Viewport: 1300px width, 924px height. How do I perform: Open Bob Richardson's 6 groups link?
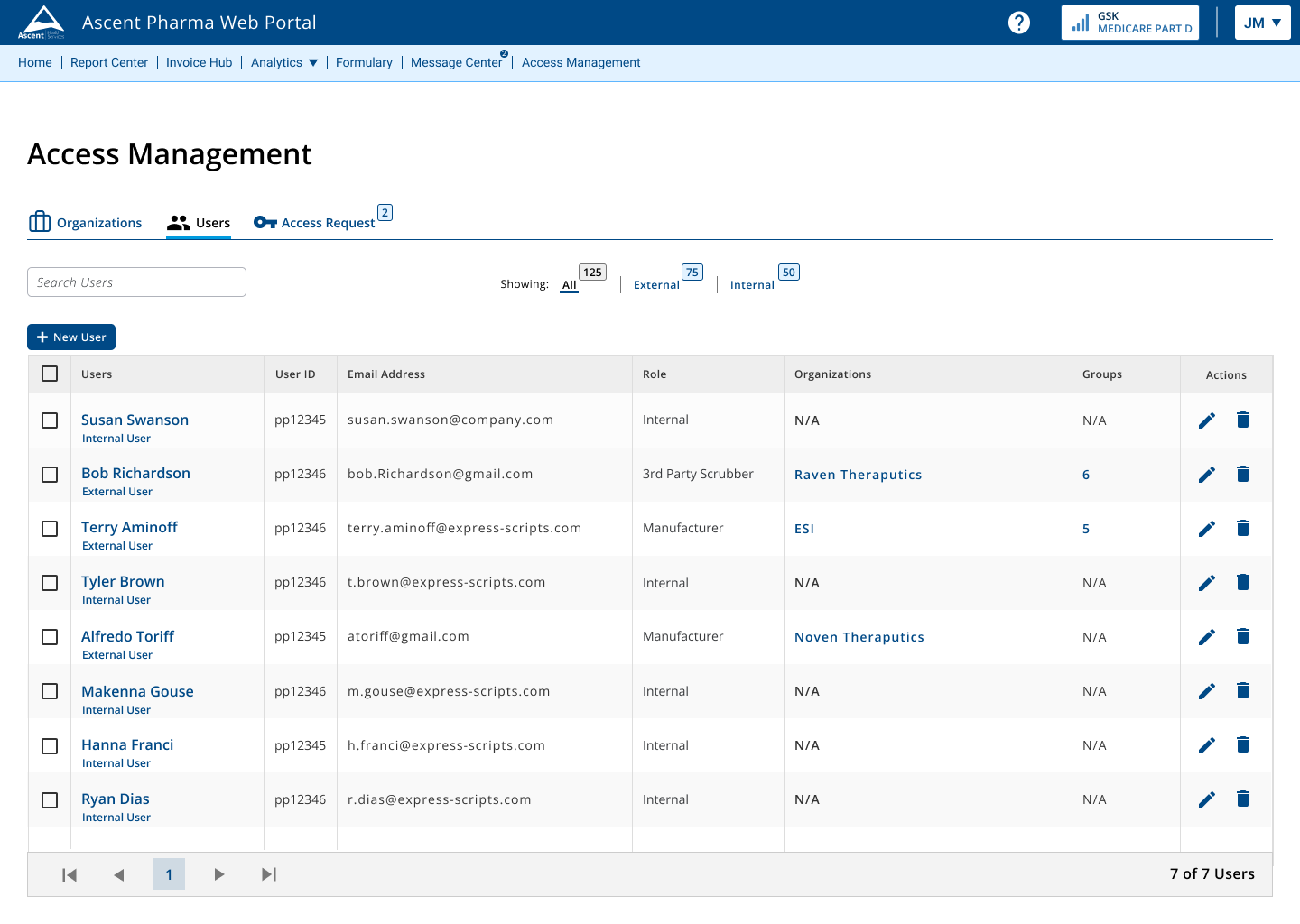(1086, 475)
